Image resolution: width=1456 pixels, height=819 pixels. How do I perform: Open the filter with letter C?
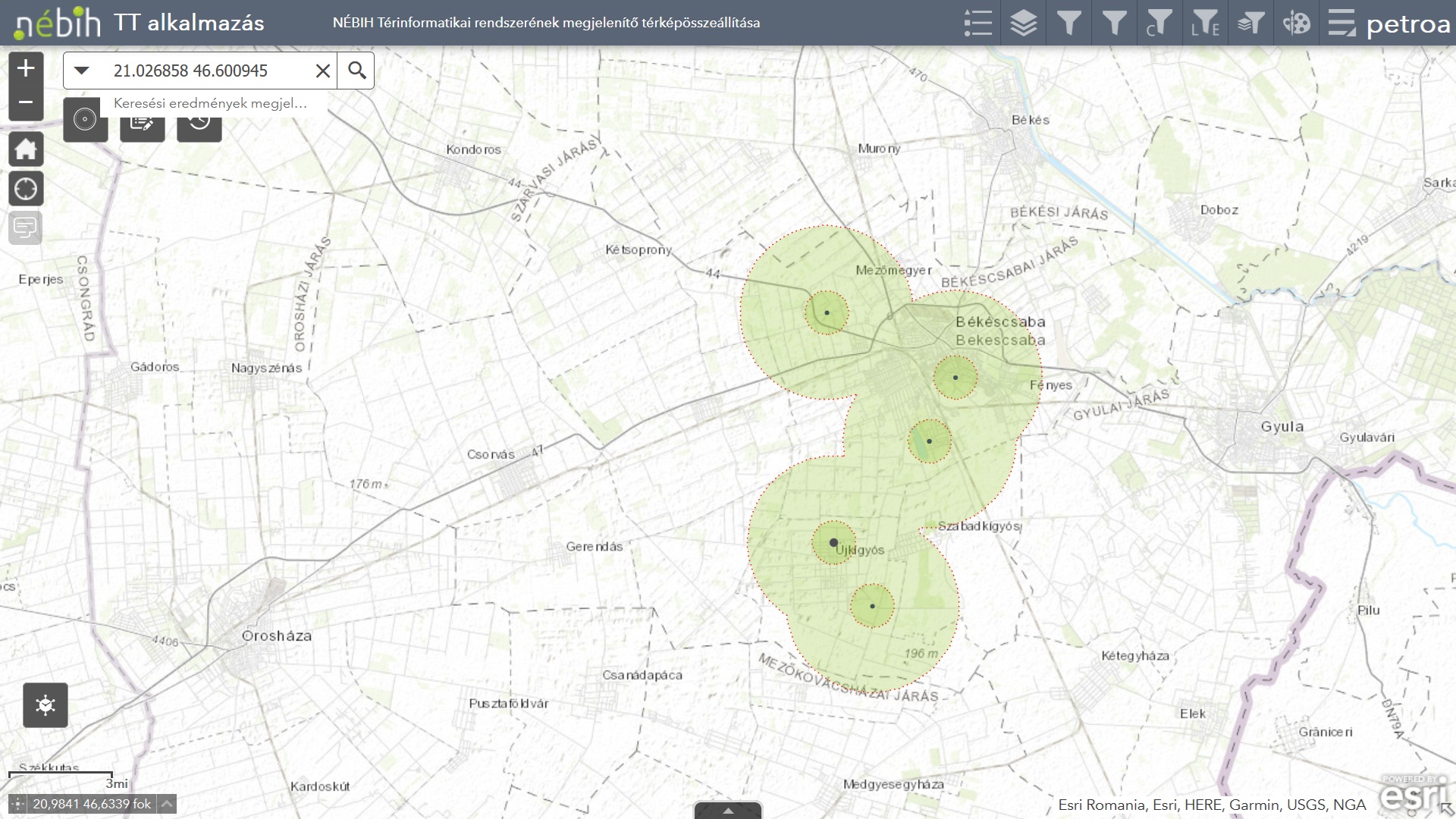click(x=1159, y=23)
